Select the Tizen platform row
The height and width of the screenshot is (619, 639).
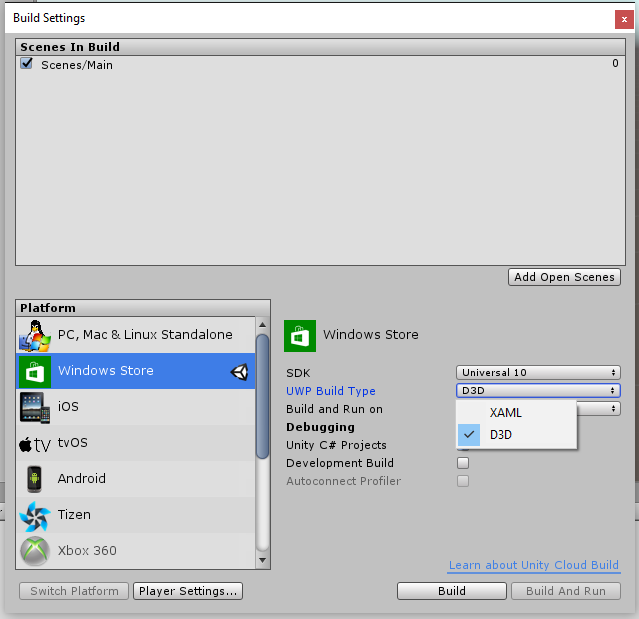(136, 515)
